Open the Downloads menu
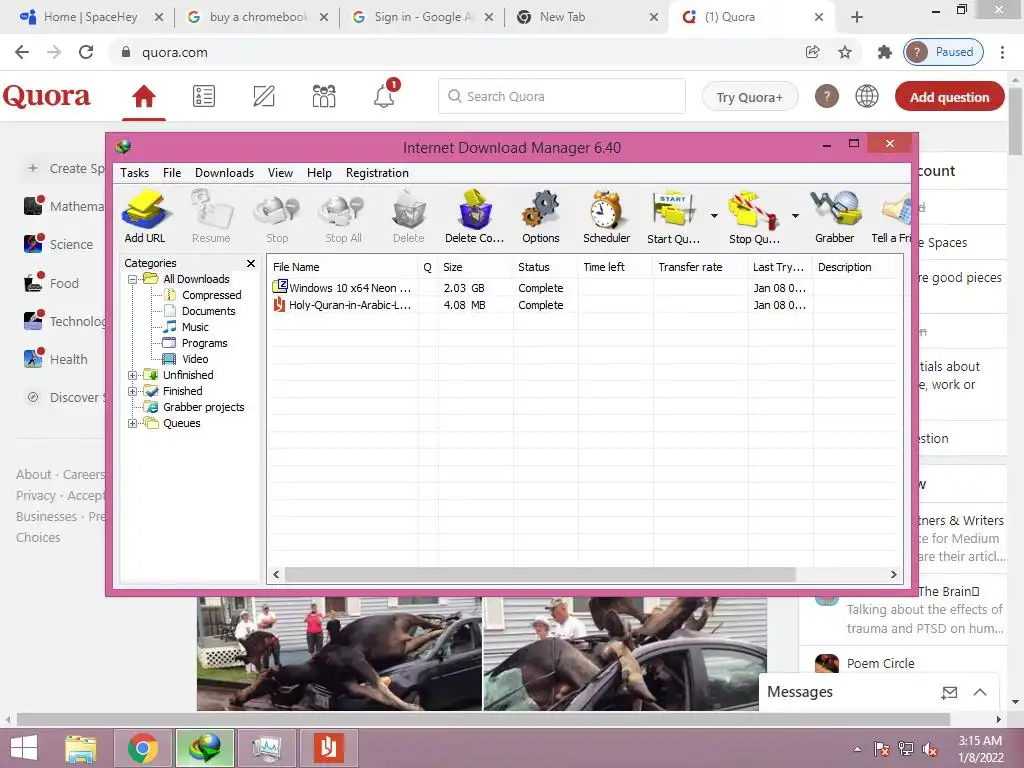 (x=224, y=173)
